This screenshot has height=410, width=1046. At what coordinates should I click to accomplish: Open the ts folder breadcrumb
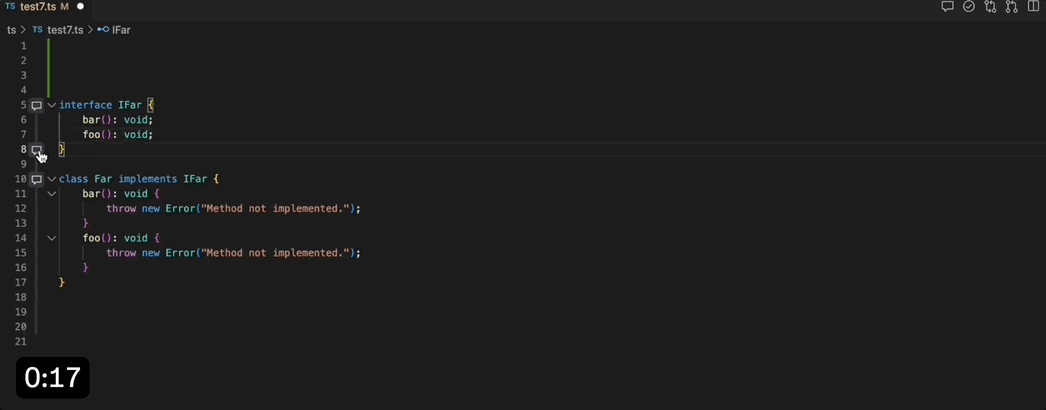point(11,30)
